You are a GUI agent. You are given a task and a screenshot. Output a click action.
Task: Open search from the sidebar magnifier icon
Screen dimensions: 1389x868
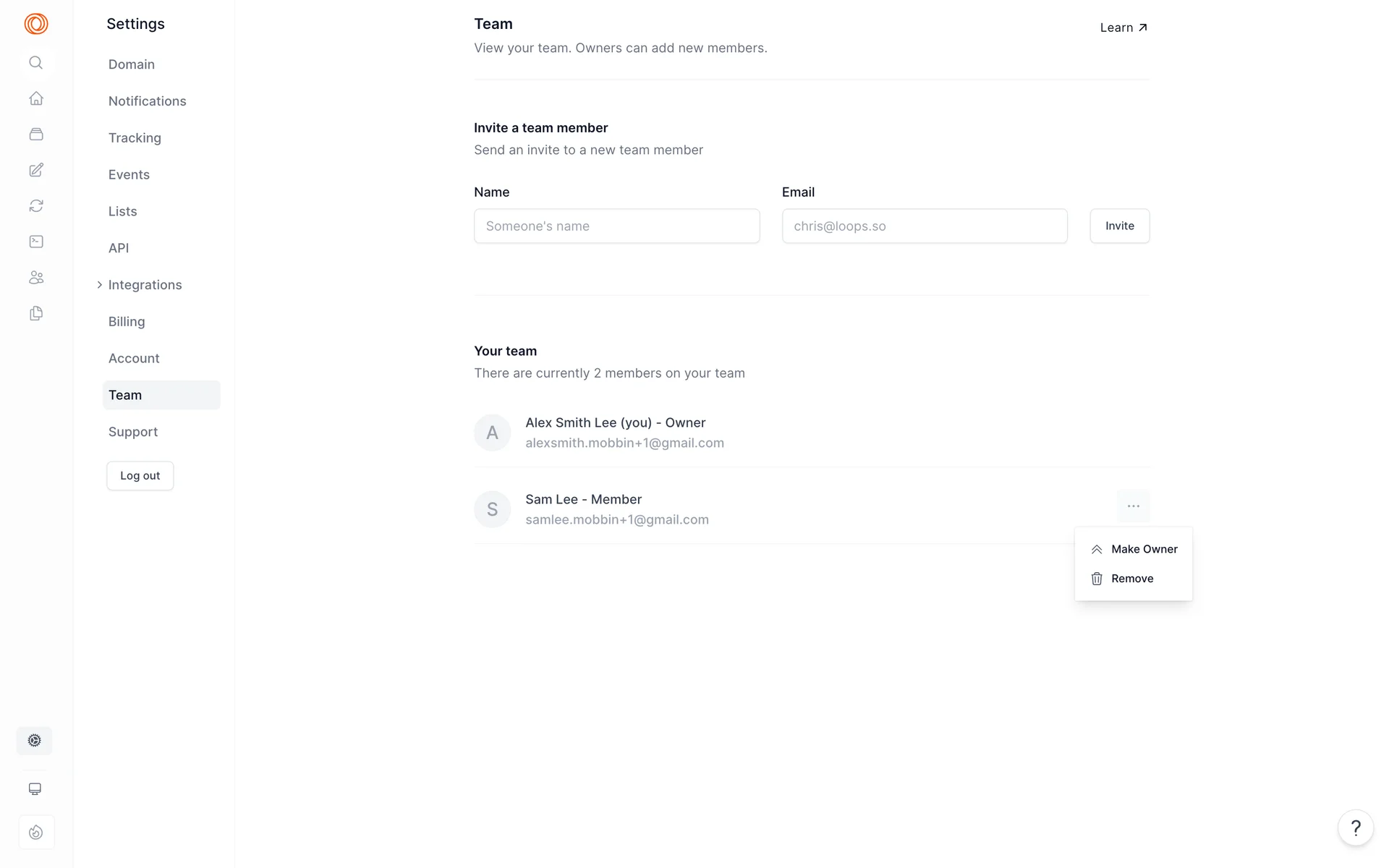coord(35,63)
